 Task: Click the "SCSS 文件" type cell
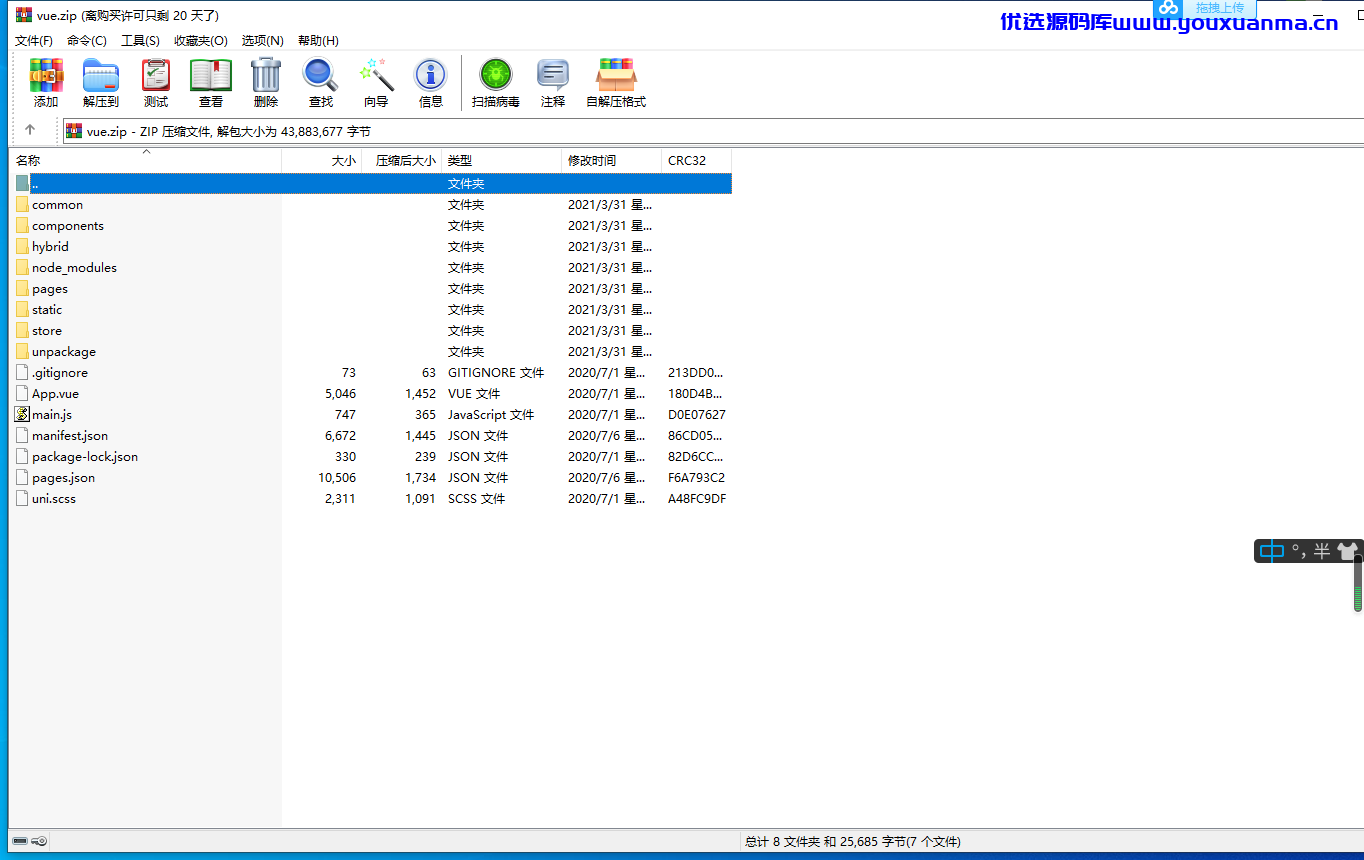(x=477, y=498)
